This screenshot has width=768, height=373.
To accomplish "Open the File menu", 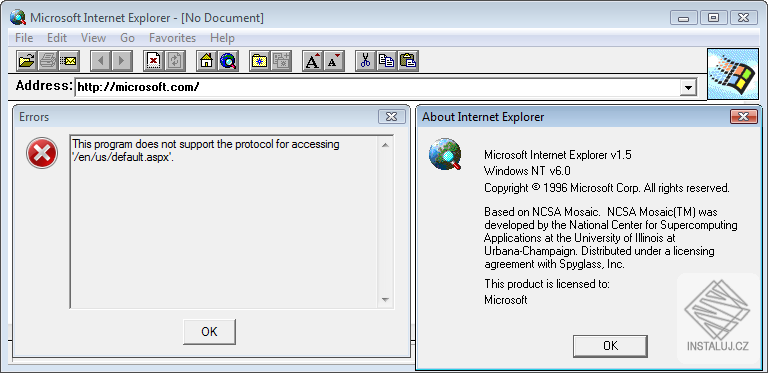I will 24,38.
